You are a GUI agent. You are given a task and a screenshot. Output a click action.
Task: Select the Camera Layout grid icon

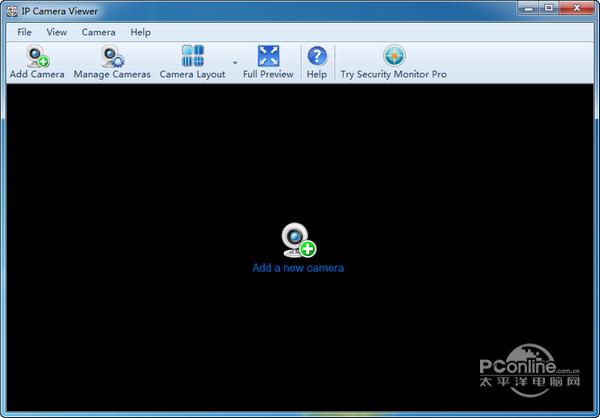[192, 56]
